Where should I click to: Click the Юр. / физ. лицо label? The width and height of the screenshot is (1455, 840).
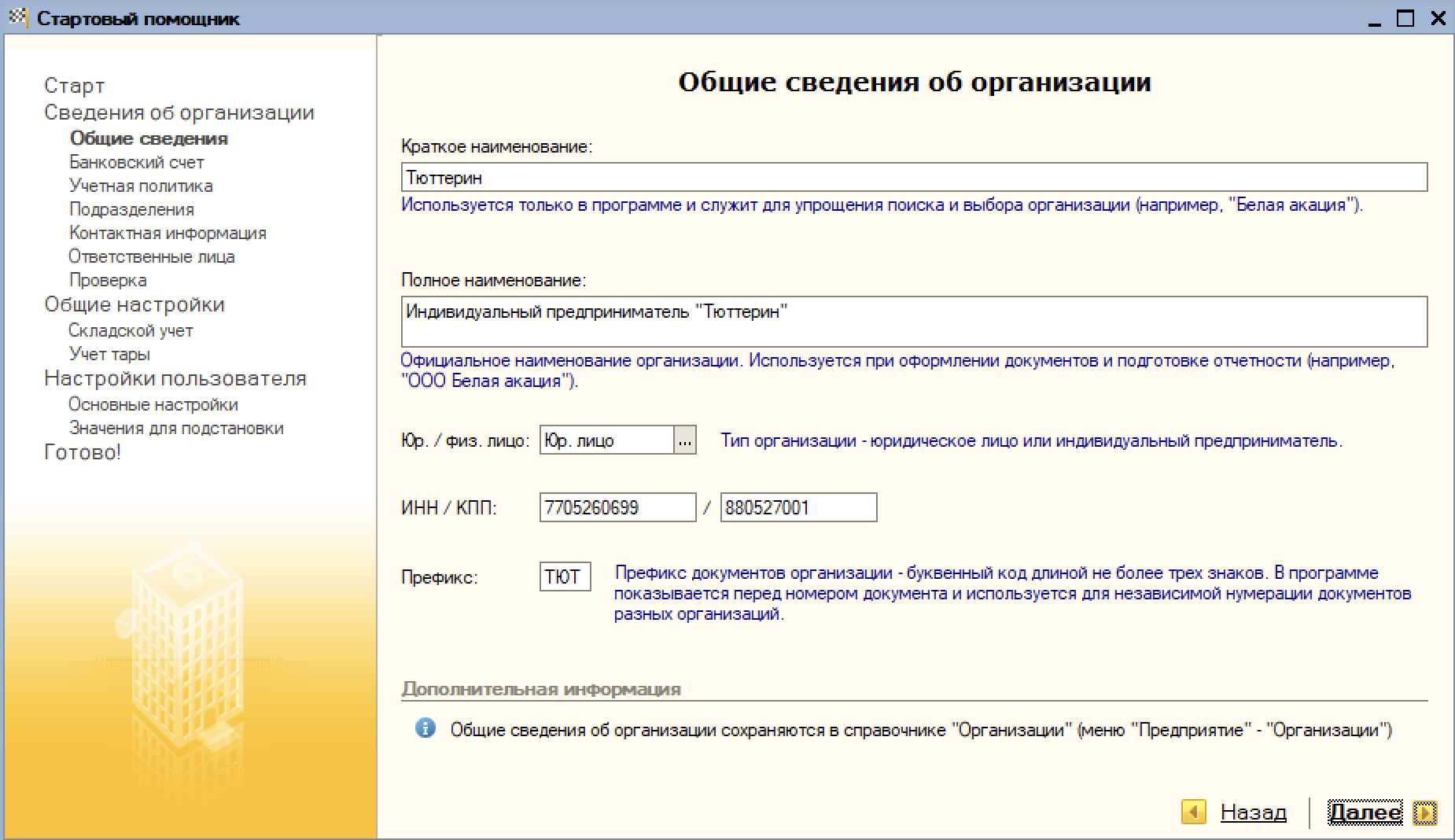click(466, 440)
